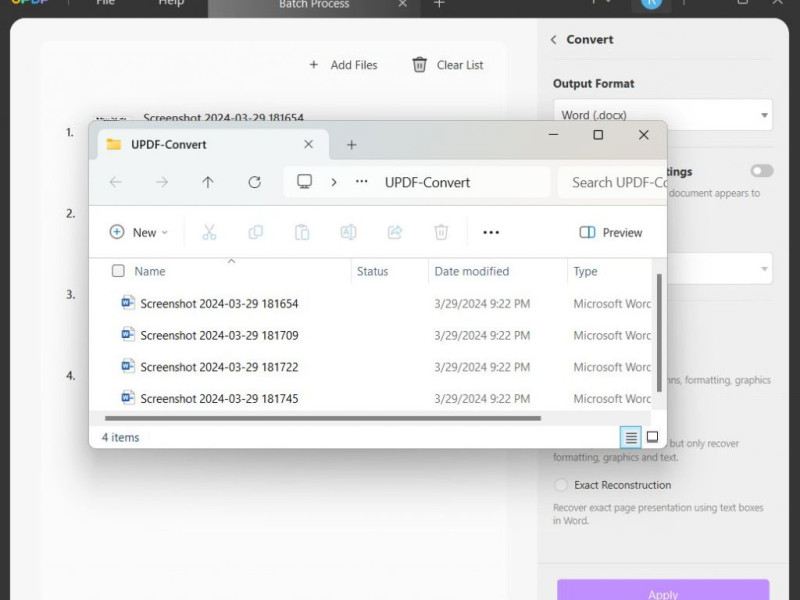The image size is (800, 600).
Task: Click the Paste clipboard icon in File Explorer
Action: point(302,232)
